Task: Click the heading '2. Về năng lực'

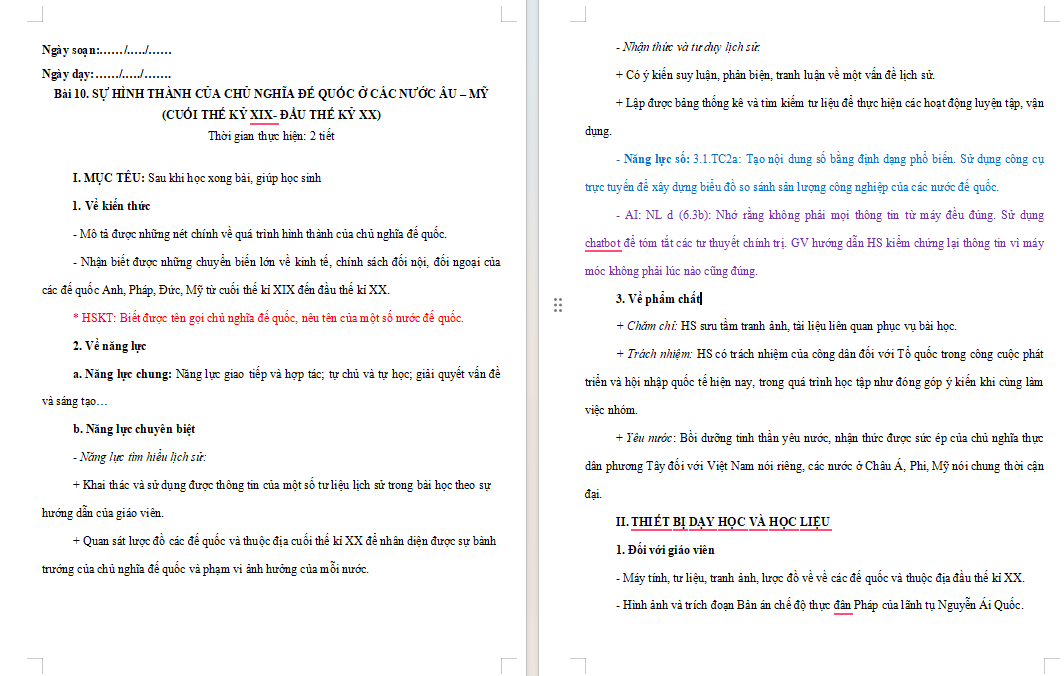Action: pos(109,345)
